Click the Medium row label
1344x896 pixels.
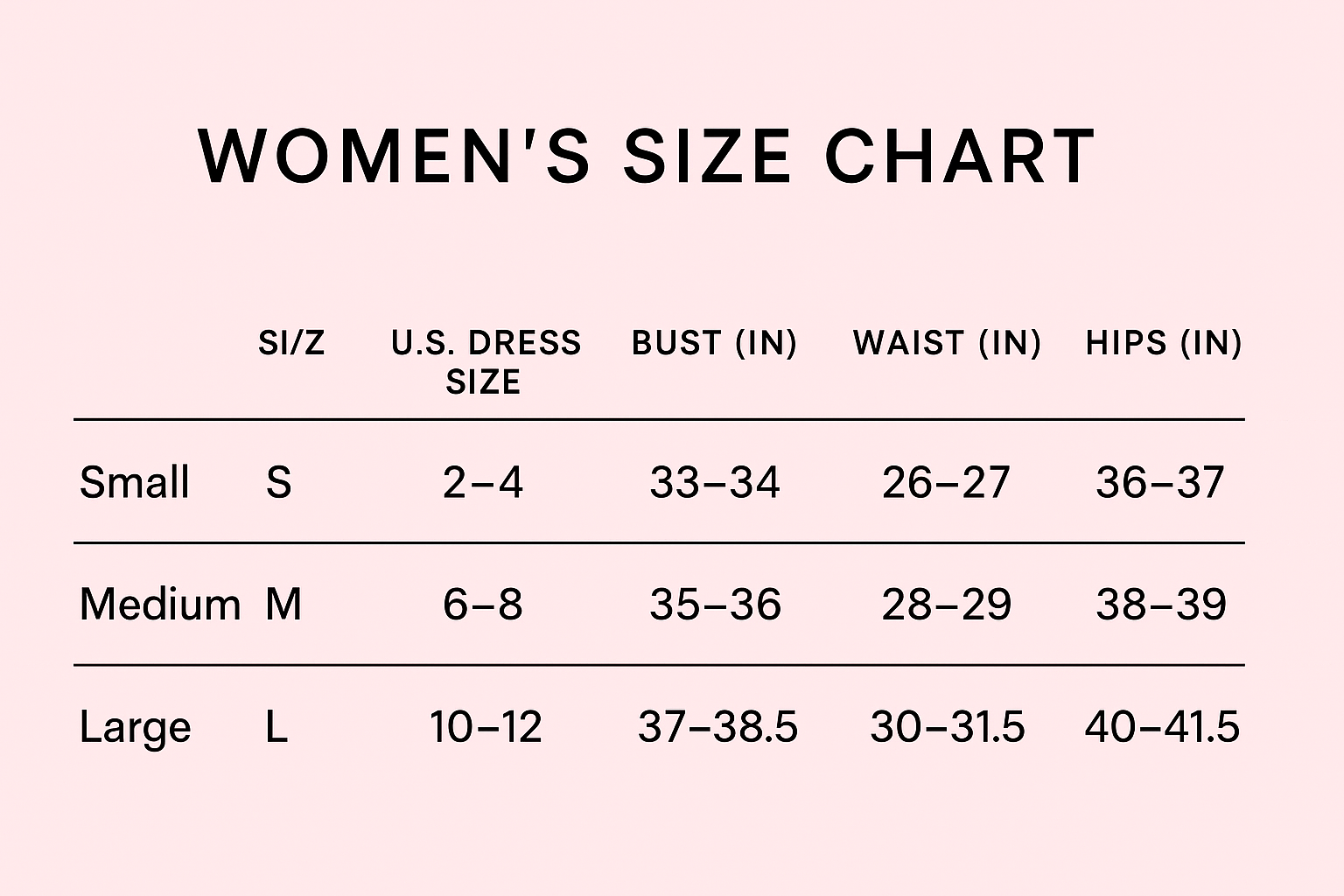coord(159,604)
